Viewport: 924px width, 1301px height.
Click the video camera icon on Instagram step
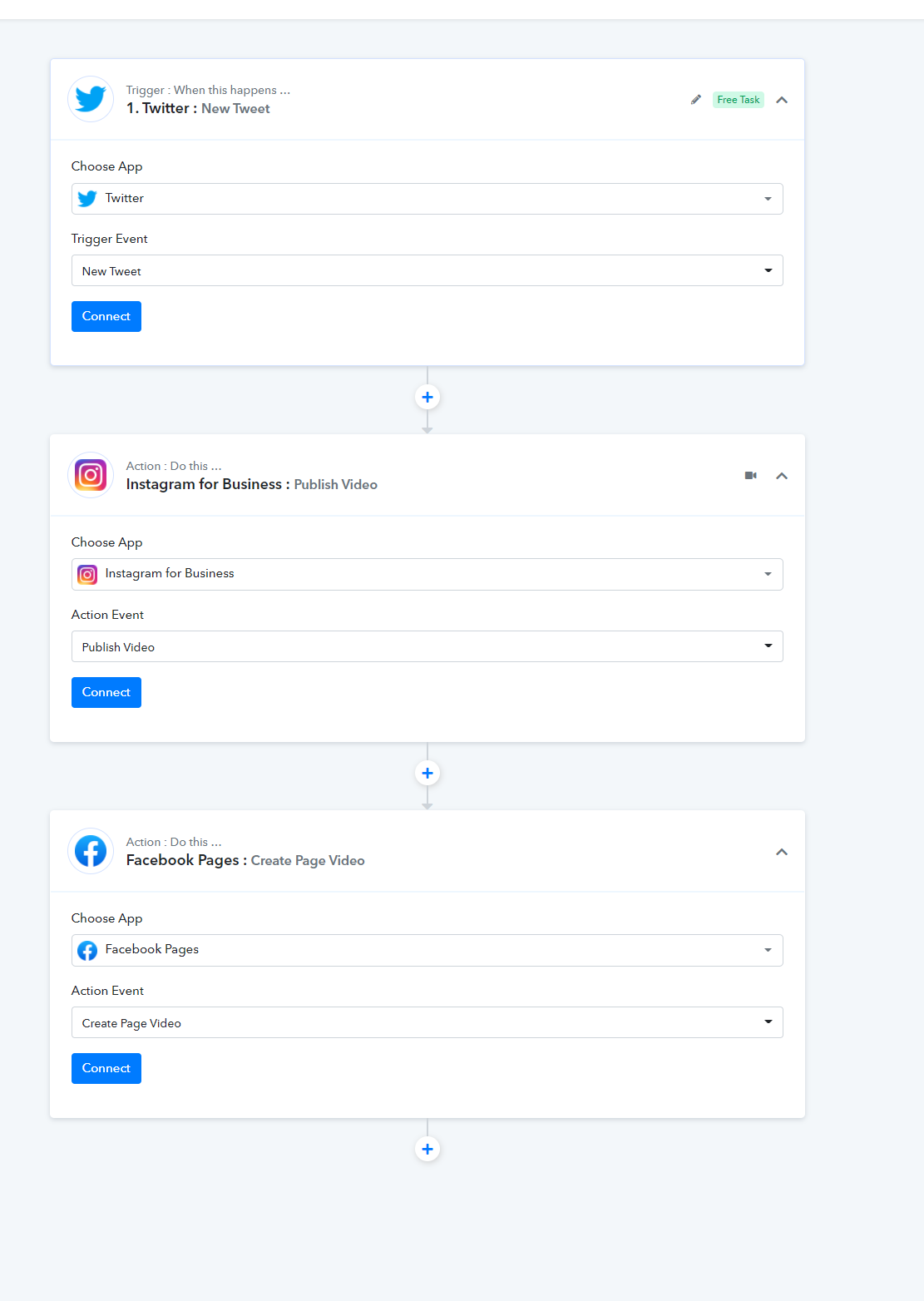tap(751, 476)
